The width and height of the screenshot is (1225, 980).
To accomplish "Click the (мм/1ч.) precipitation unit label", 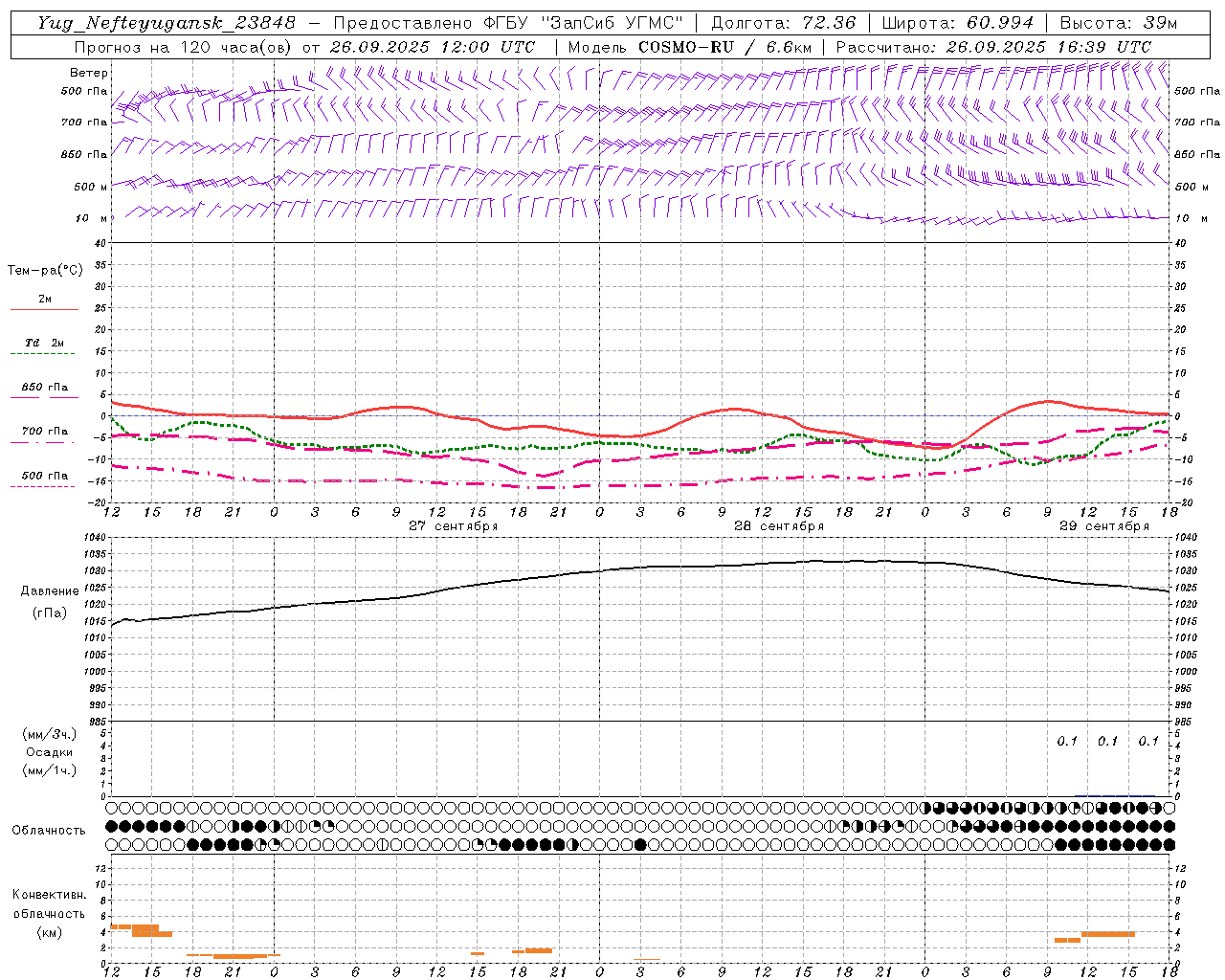I will pyautogui.click(x=49, y=770).
